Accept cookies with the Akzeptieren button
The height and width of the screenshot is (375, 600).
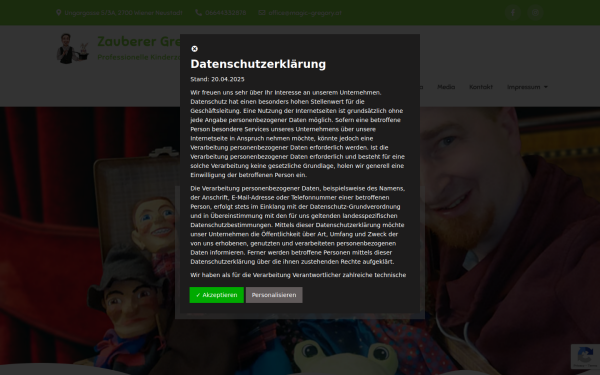tap(217, 295)
